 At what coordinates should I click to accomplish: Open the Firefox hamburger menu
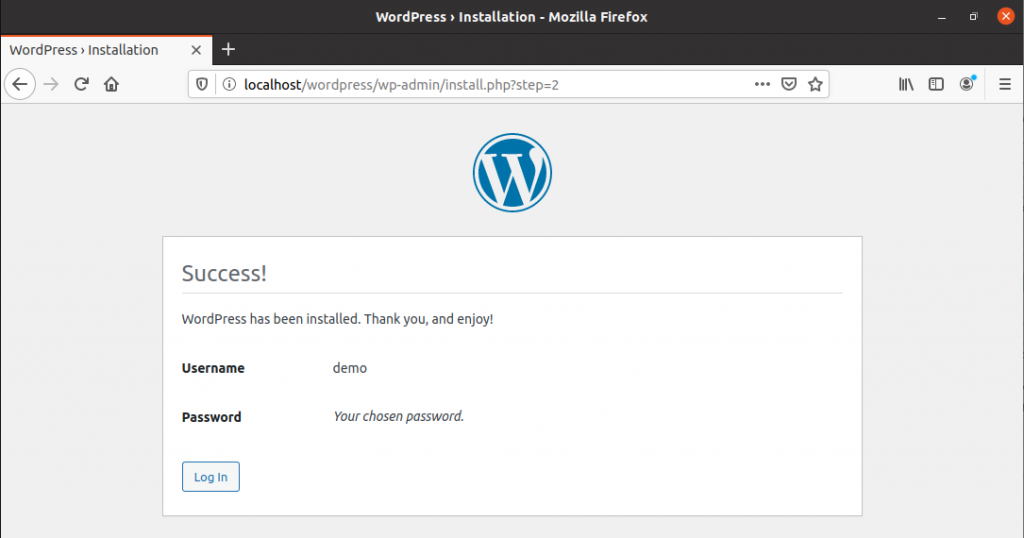tap(1005, 85)
